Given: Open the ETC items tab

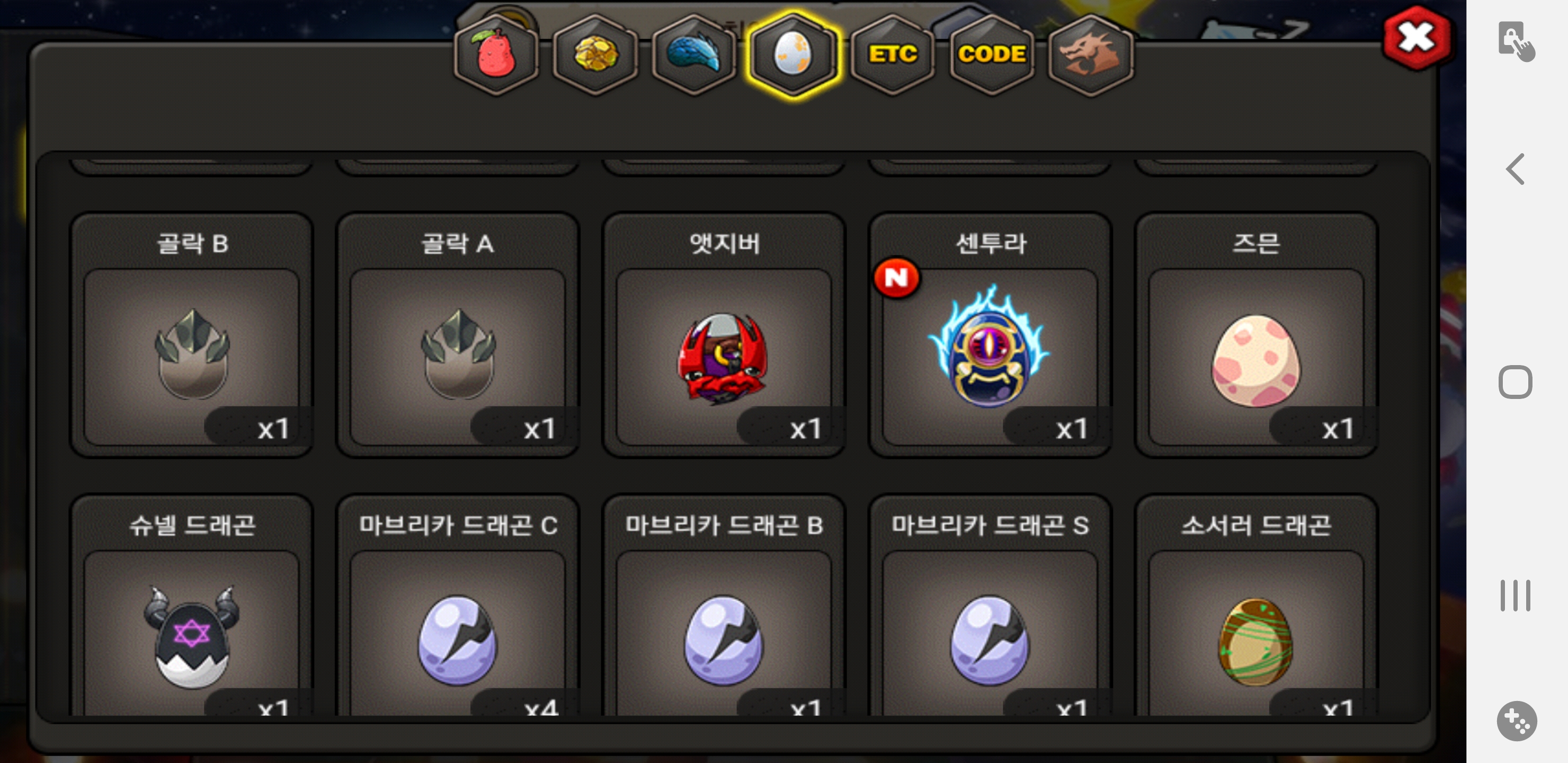Looking at the screenshot, I should point(893,55).
